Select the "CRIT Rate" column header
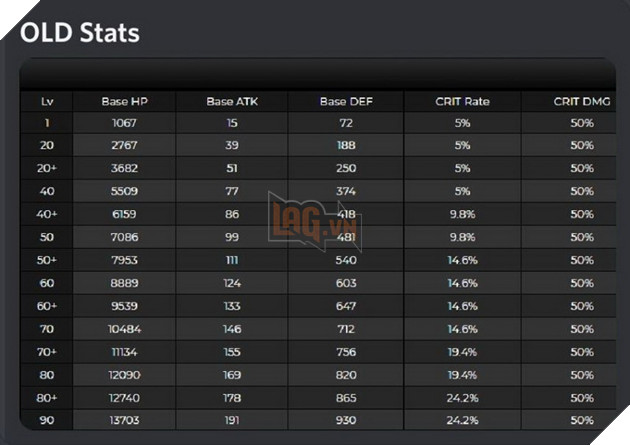The width and height of the screenshot is (630, 445). point(462,101)
